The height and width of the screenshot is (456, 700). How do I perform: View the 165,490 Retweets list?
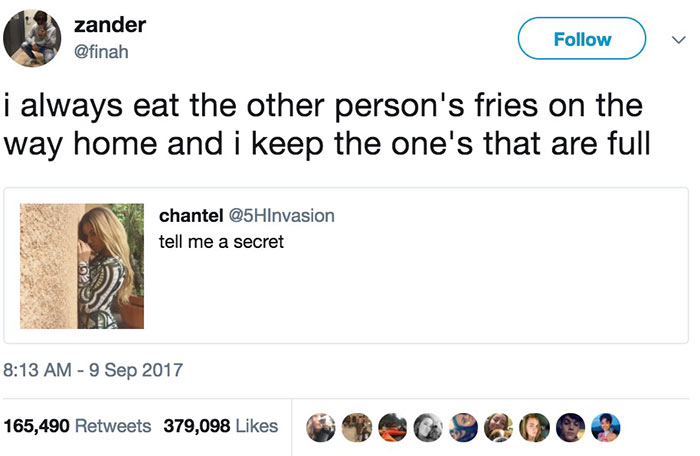[x=78, y=426]
